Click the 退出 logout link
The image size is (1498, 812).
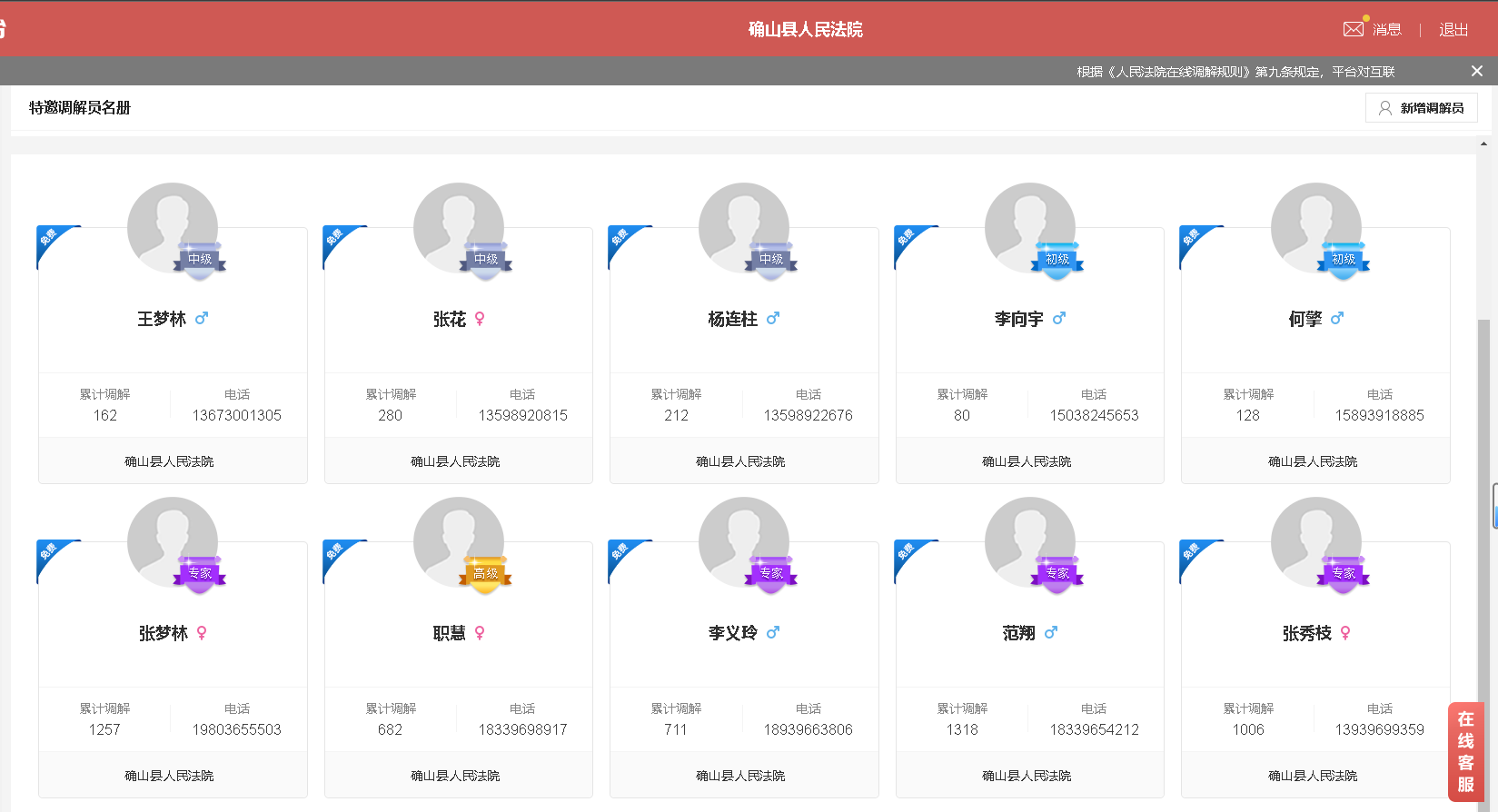tap(1453, 30)
